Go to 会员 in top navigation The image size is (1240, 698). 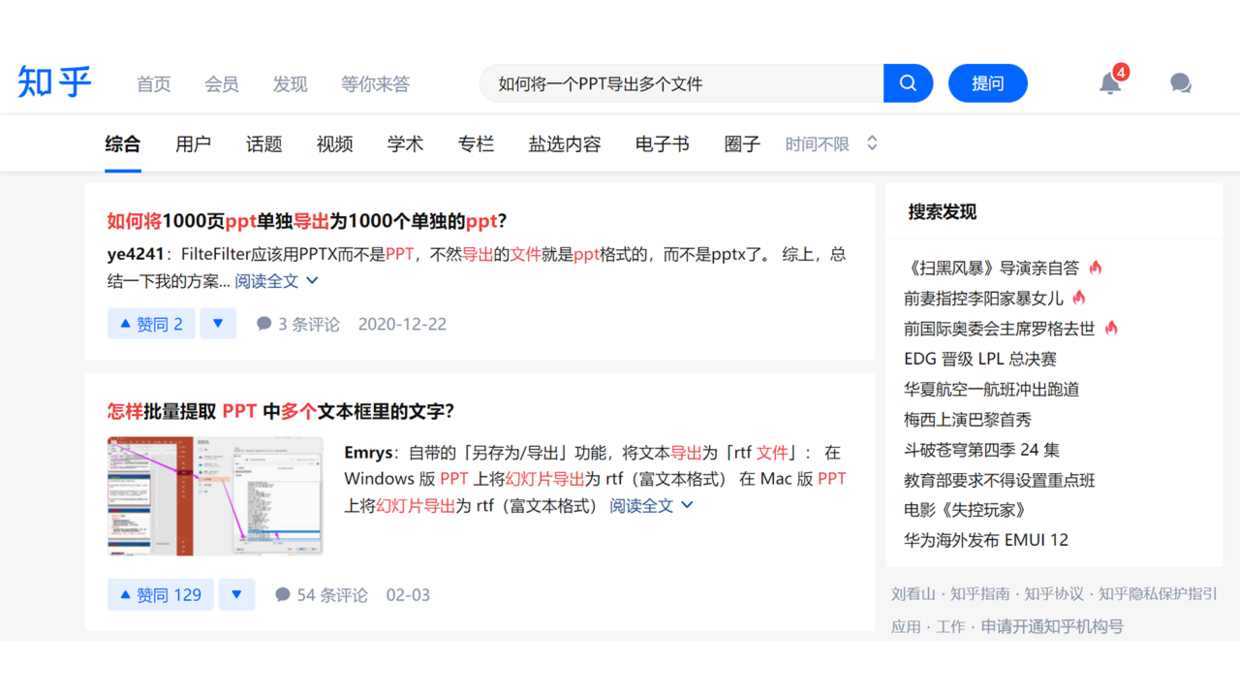click(x=222, y=84)
